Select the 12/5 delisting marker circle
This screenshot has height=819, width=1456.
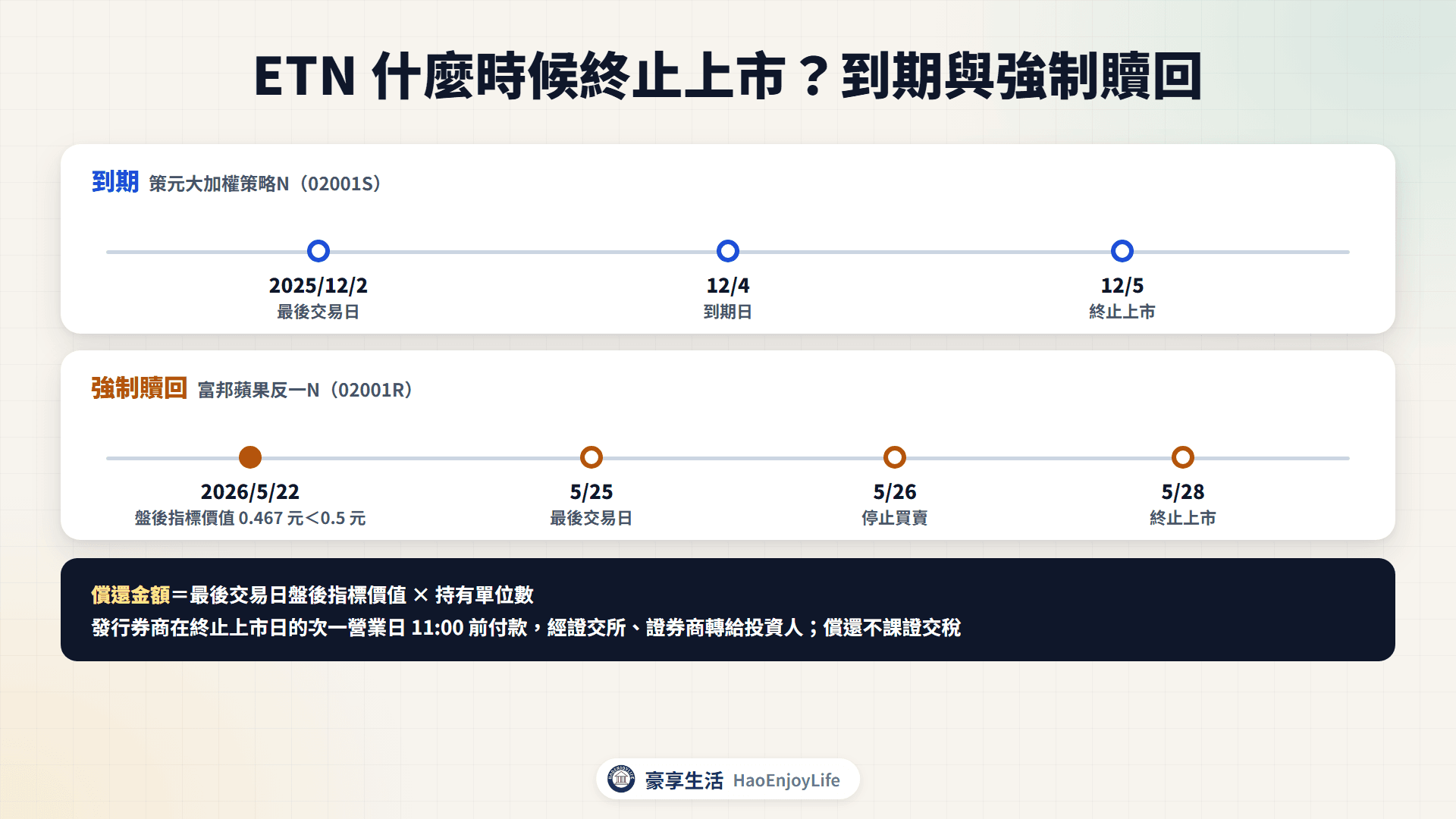[x=1122, y=251]
